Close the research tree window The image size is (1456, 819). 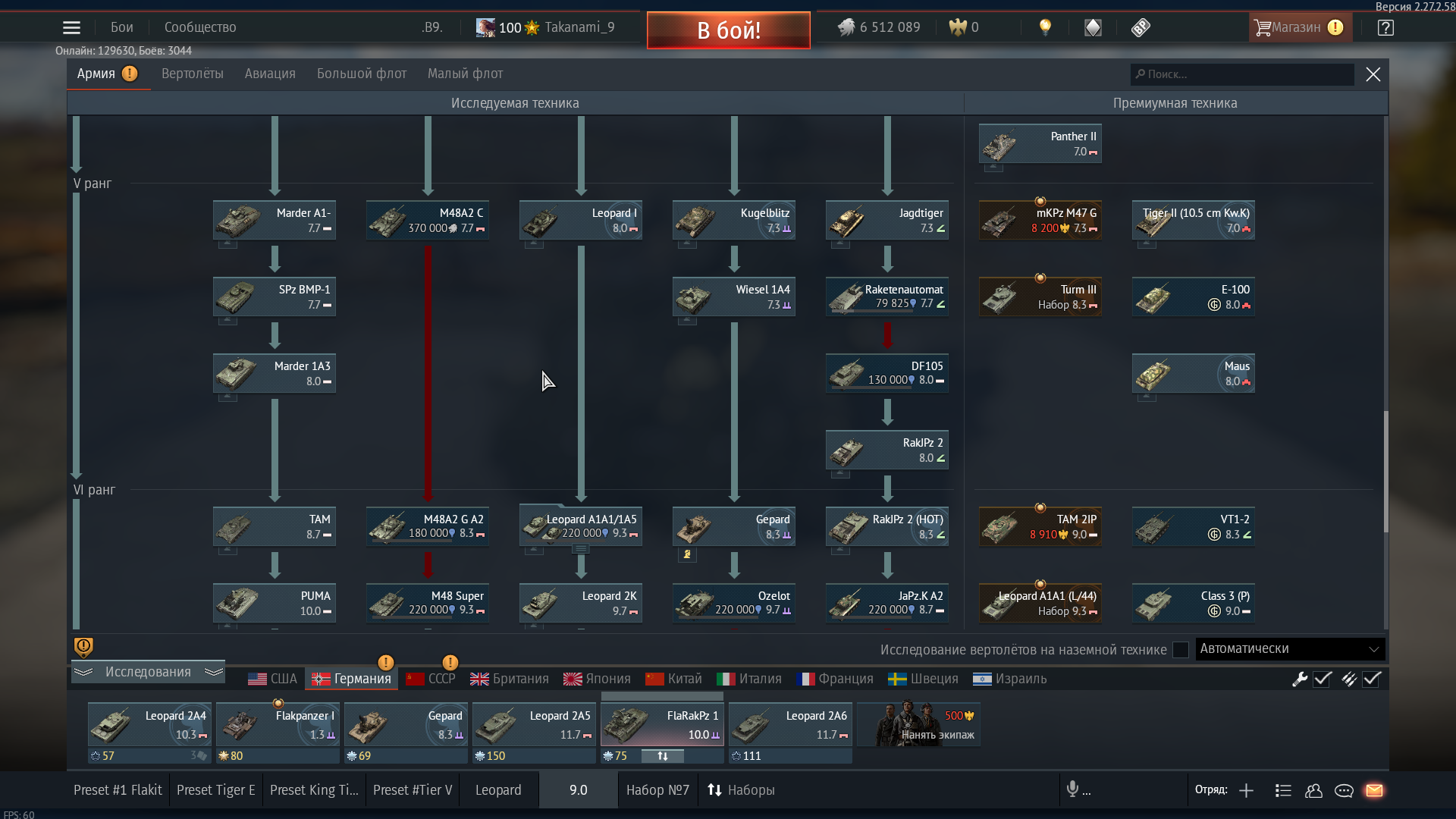click(x=1373, y=74)
